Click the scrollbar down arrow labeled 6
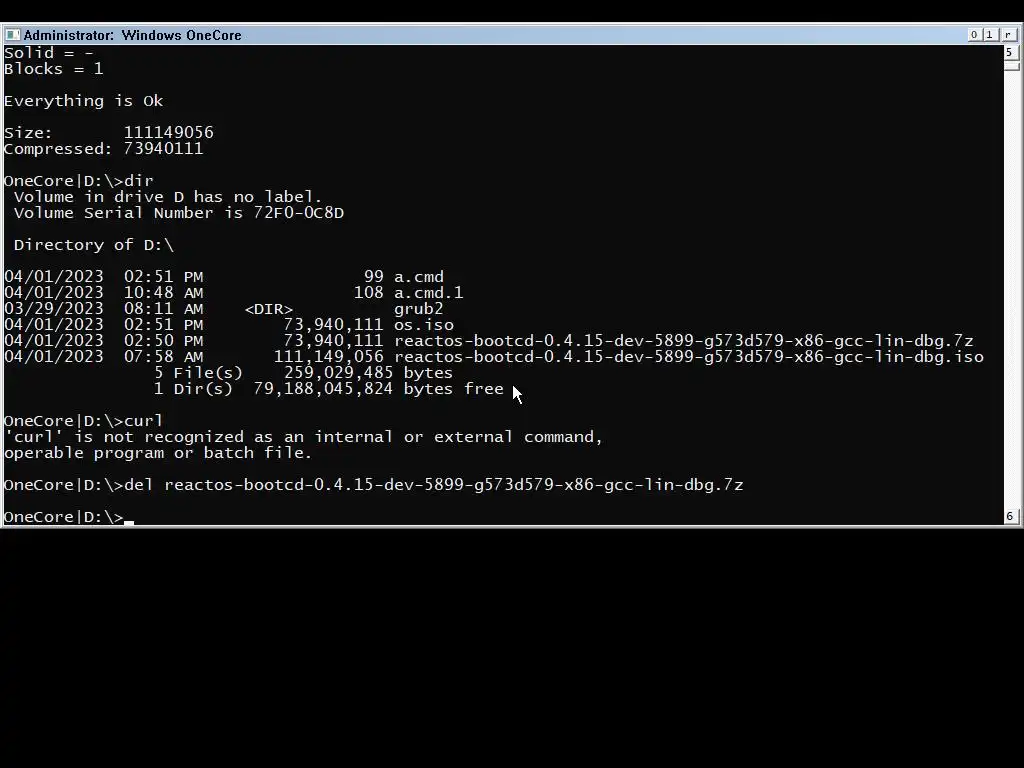Screen dimensions: 1024x768 click(x=1010, y=516)
